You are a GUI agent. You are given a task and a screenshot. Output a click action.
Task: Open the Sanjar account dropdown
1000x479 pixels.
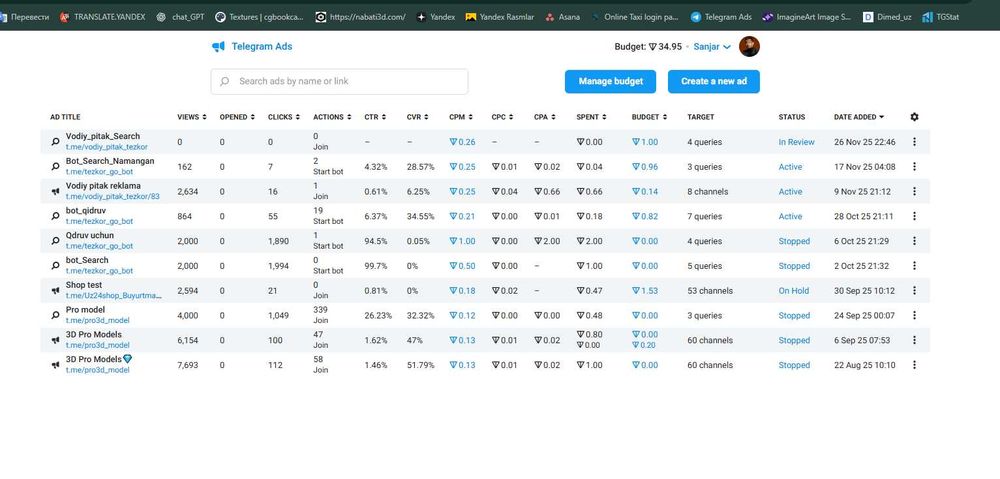712,47
